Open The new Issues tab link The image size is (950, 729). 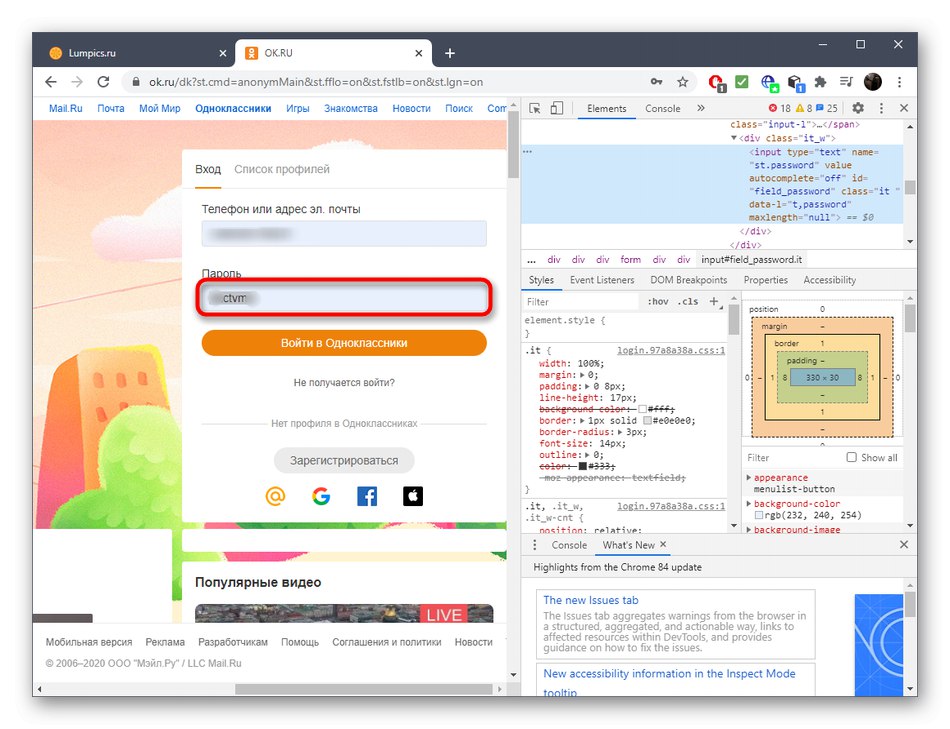[591, 600]
